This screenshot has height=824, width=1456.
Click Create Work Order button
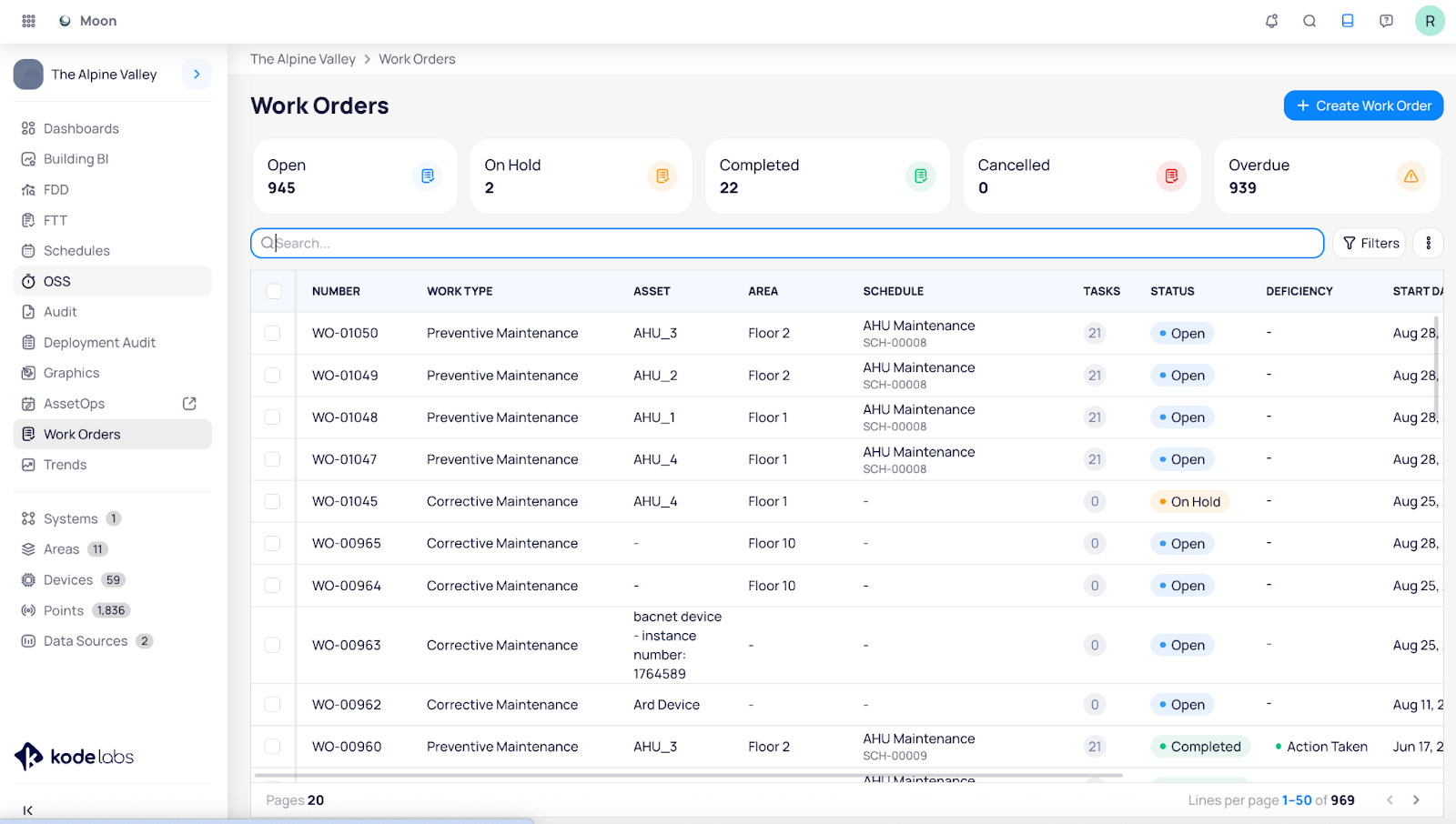pos(1363,106)
